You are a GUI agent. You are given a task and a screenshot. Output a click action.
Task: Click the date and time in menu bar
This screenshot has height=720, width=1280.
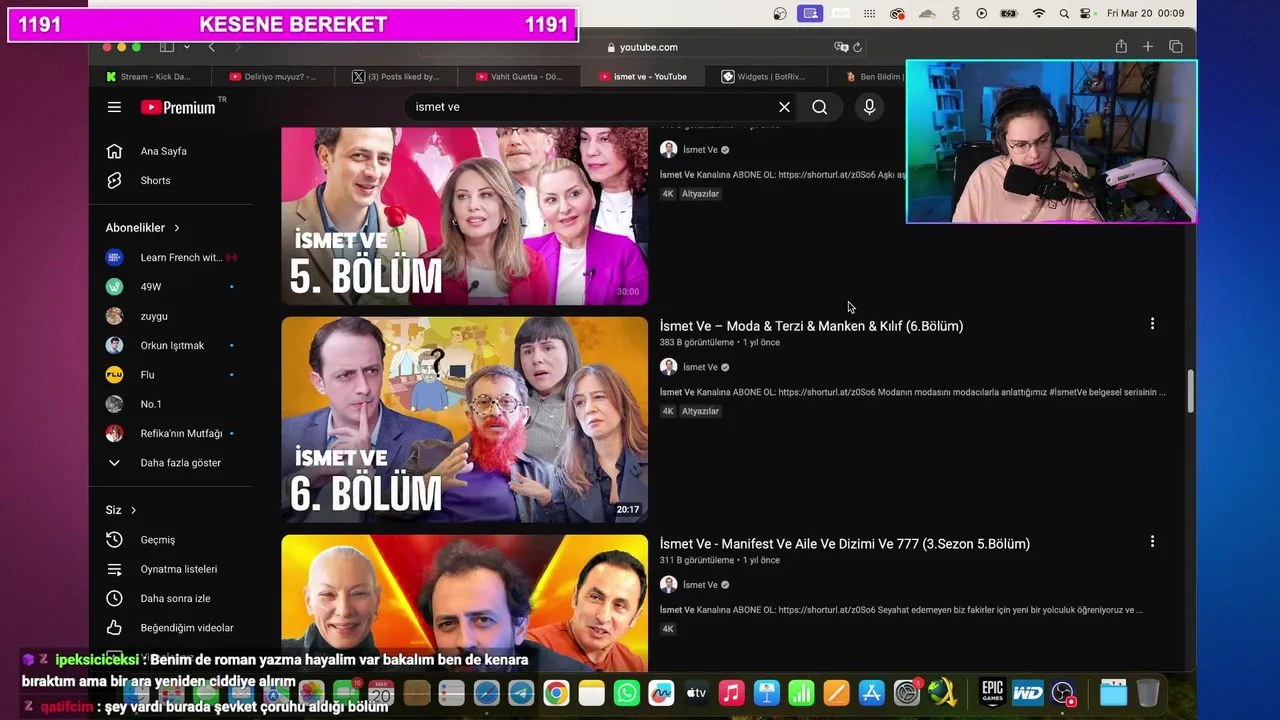click(x=1145, y=13)
